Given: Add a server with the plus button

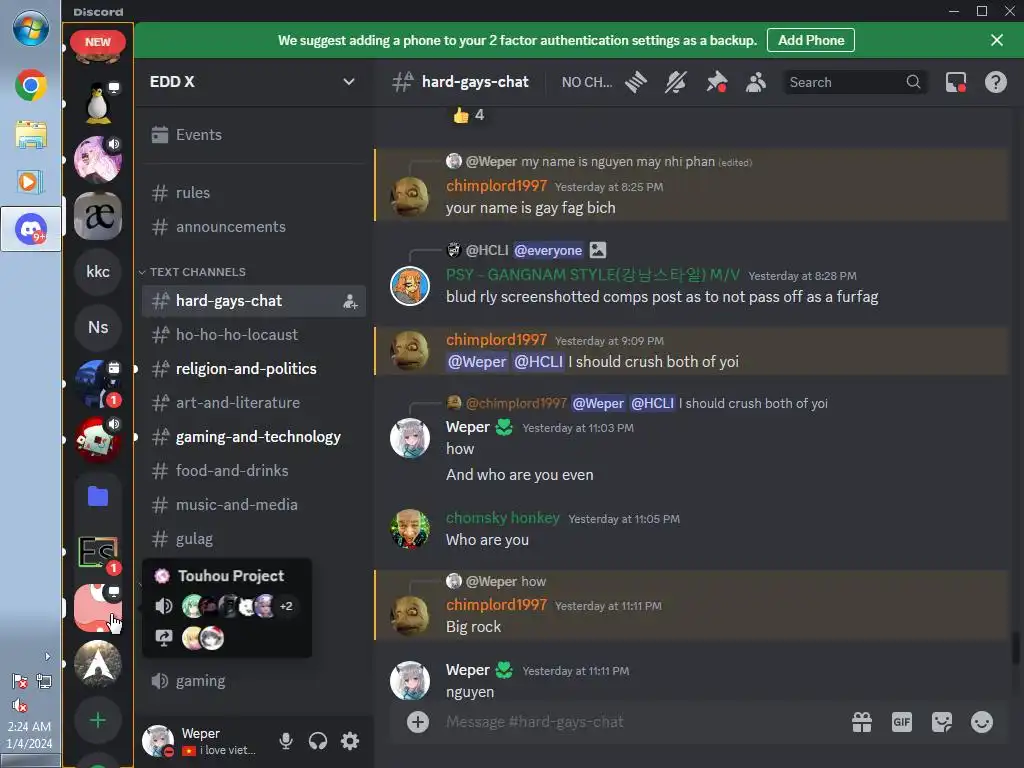Looking at the screenshot, I should pos(98,720).
